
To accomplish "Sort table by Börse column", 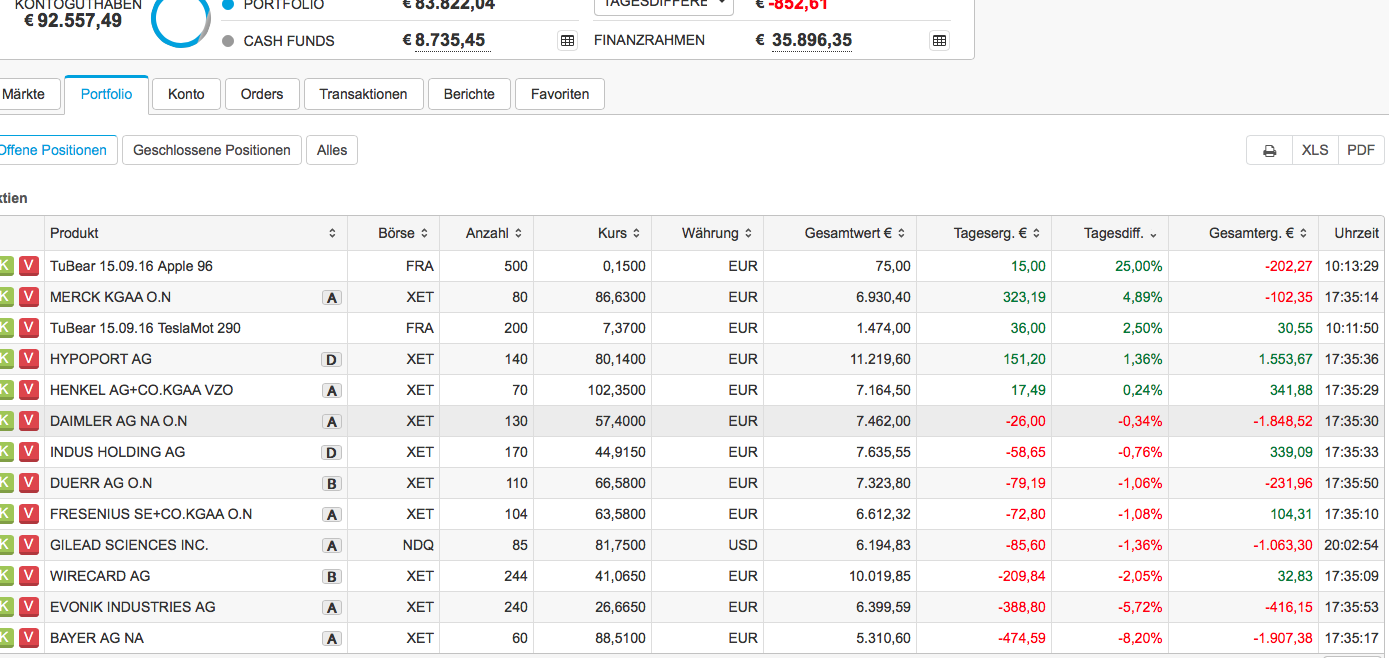I will (x=394, y=233).
